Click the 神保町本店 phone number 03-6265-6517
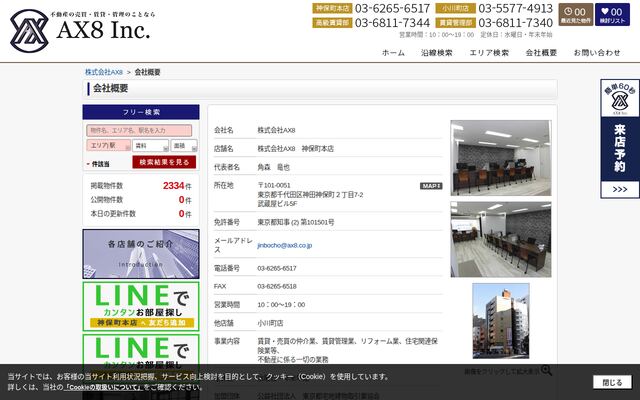 coord(392,9)
